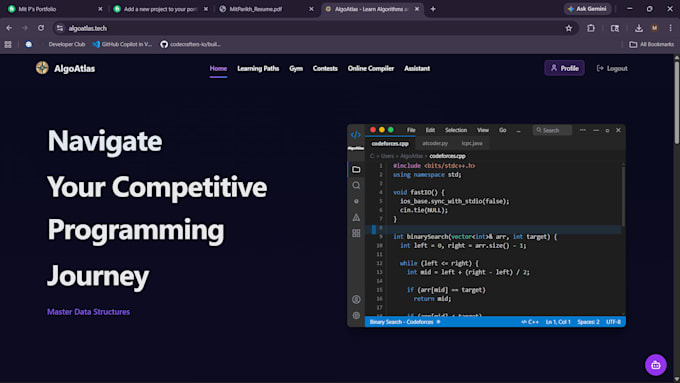The width and height of the screenshot is (680, 383).
Task: Click the red close dot of code editor
Action: [x=373, y=130]
